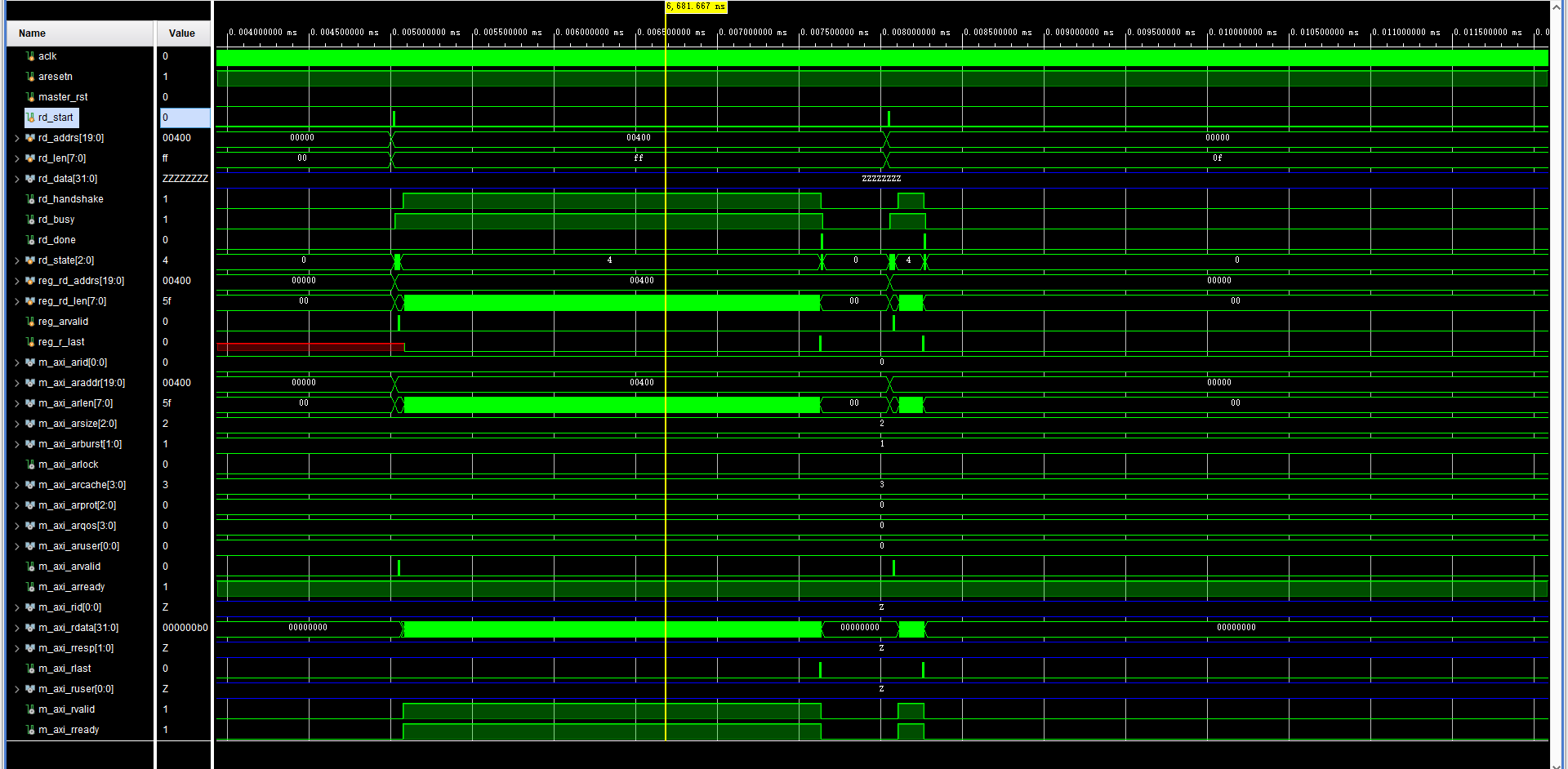Image resolution: width=1568 pixels, height=769 pixels.
Task: Click the signal icon for master_rst
Action: [29, 97]
